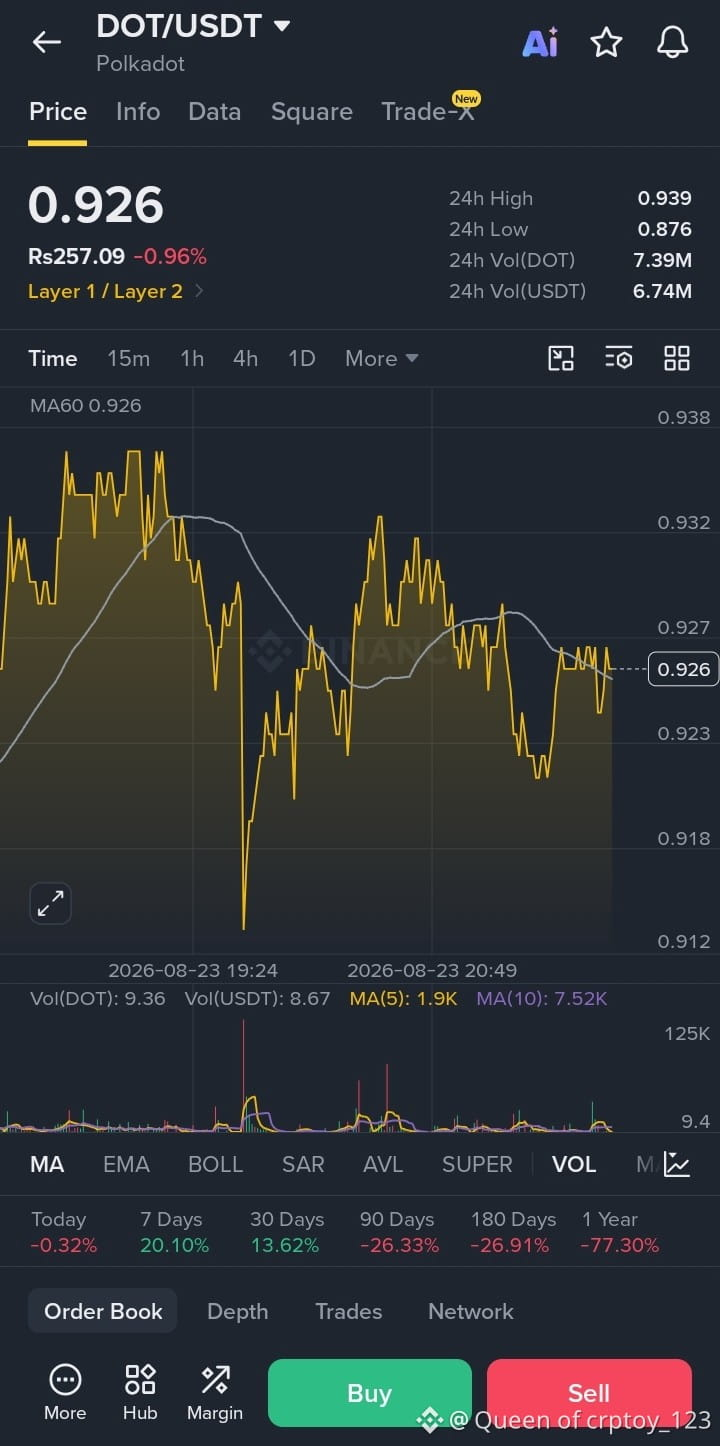Screen dimensions: 720x1446
Task: Toggle the MA indicator
Action: (47, 1164)
